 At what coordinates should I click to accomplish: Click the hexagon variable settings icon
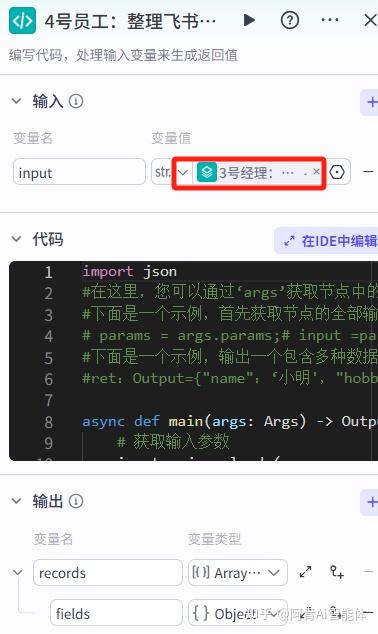[x=337, y=172]
